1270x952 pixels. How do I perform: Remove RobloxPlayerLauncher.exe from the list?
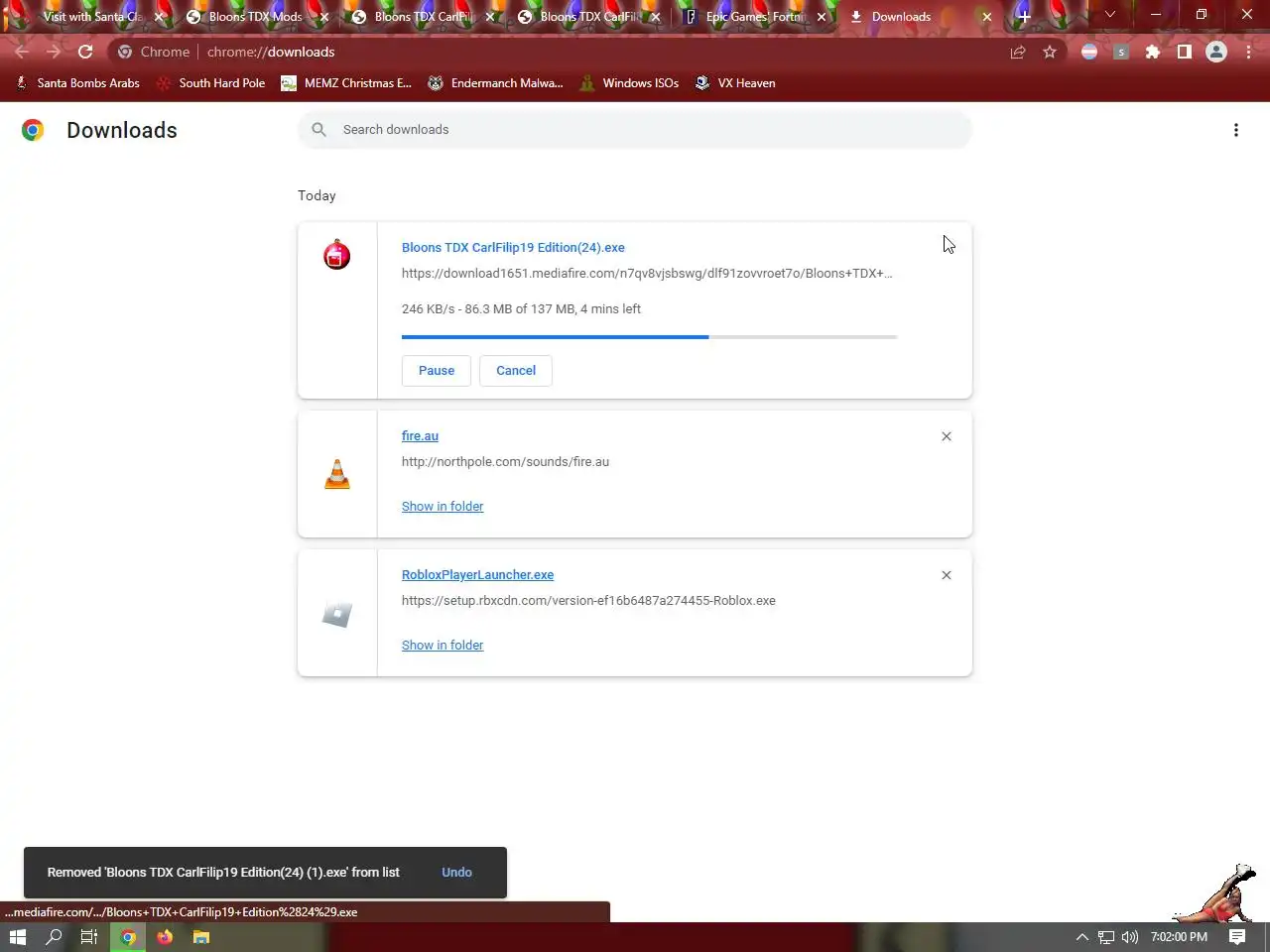947,575
